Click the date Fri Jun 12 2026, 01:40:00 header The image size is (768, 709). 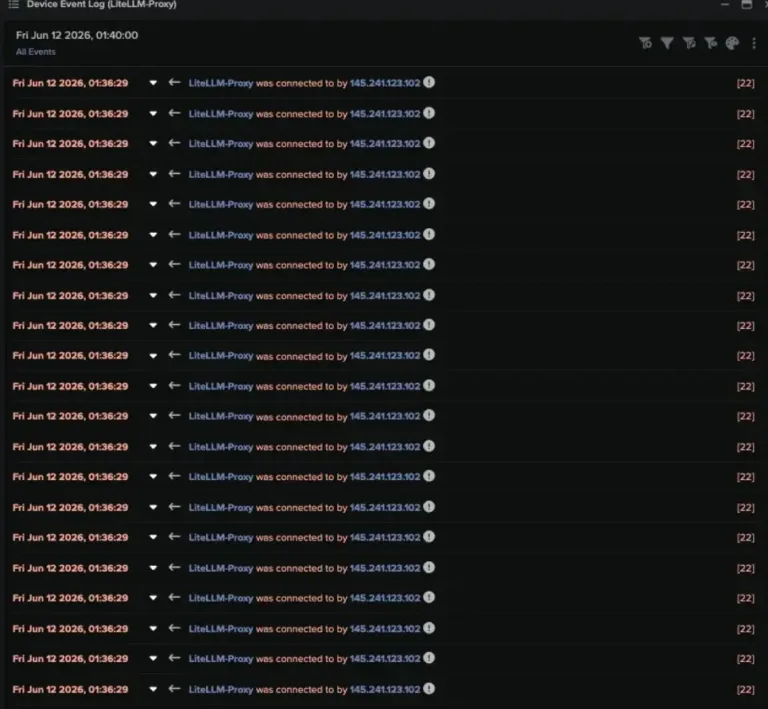(x=77, y=35)
